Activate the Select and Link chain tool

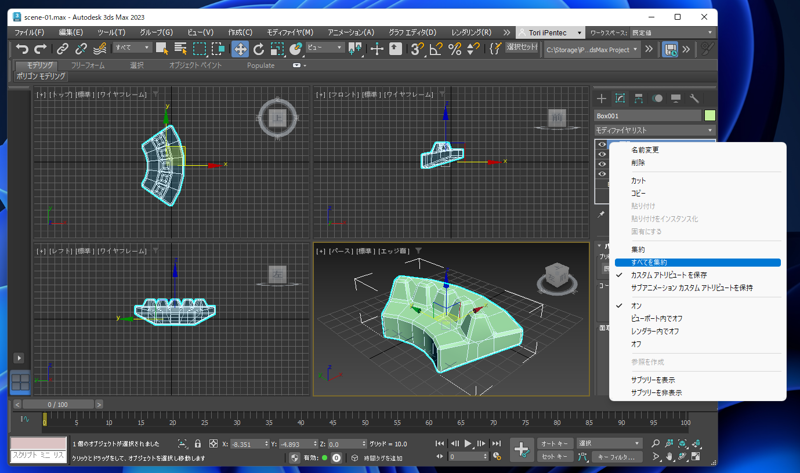click(62, 48)
